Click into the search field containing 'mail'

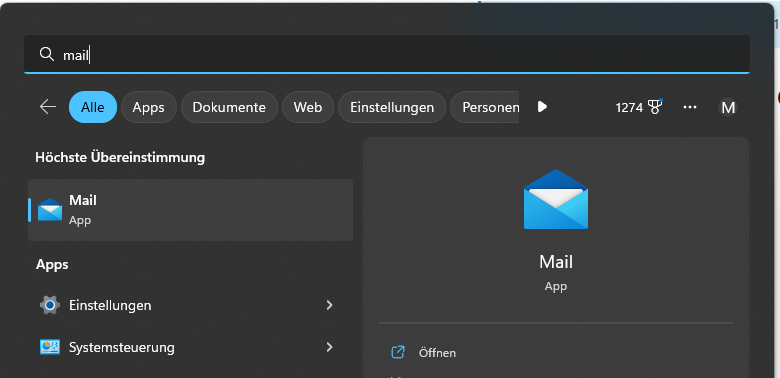pyautogui.click(x=387, y=54)
